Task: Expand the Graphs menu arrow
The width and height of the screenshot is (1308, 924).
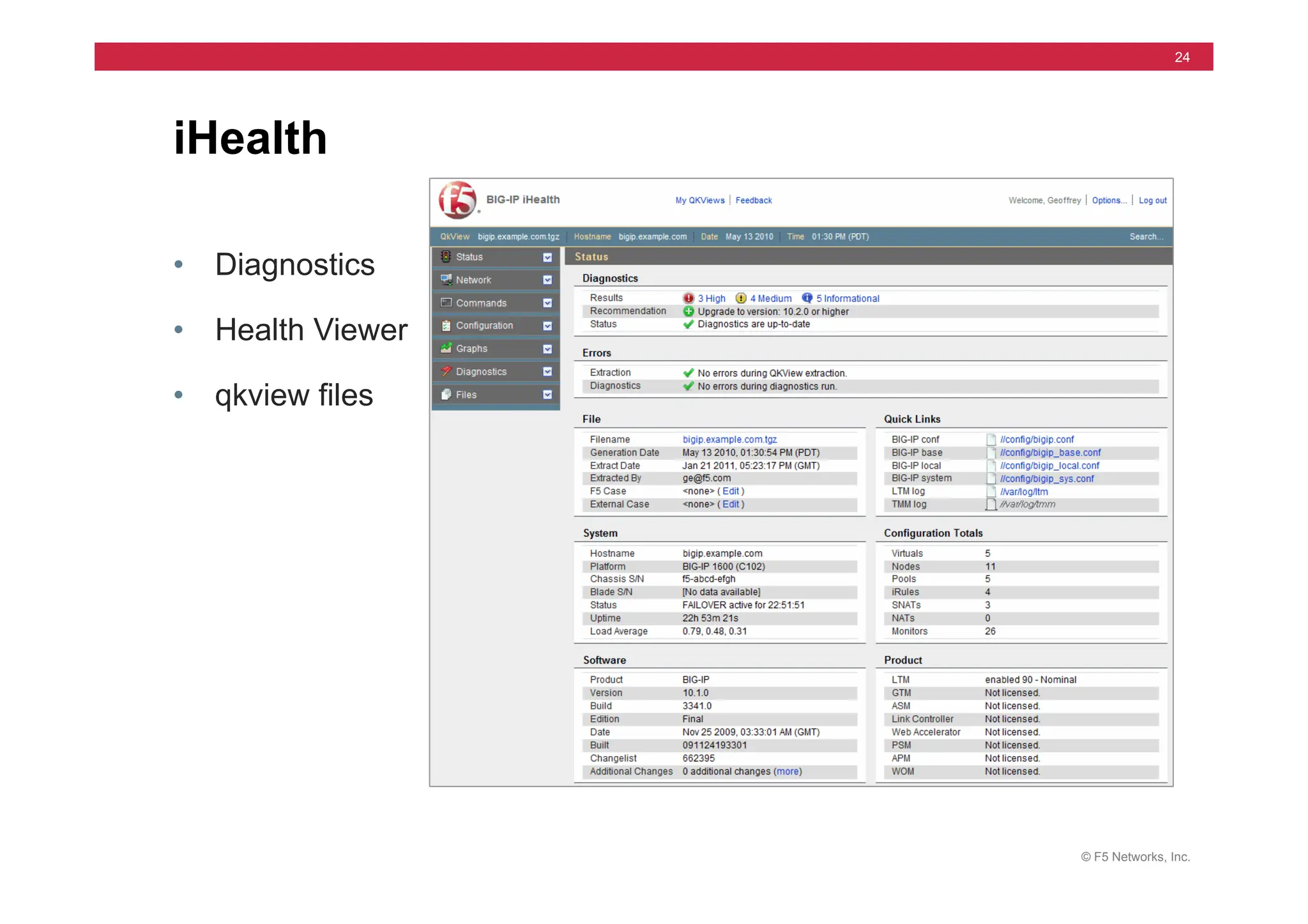Action: (547, 349)
